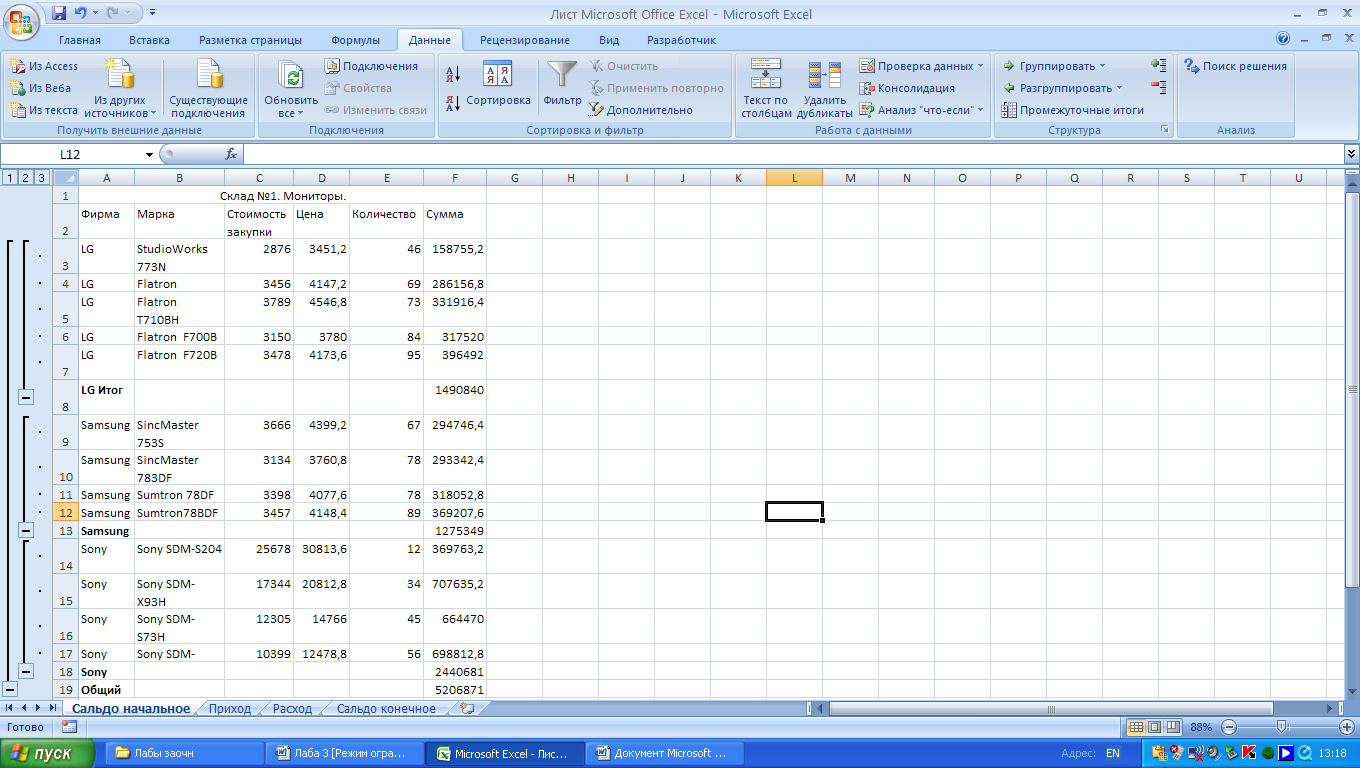Open the Вставка ribbon tab

(x=149, y=40)
